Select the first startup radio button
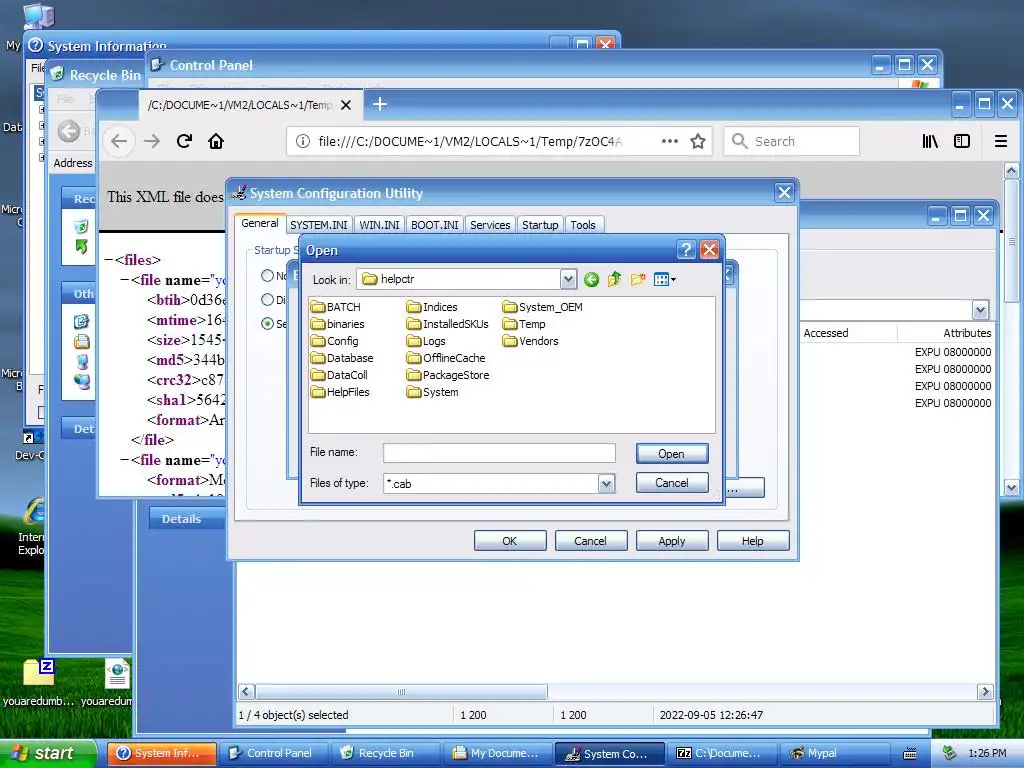 point(267,276)
